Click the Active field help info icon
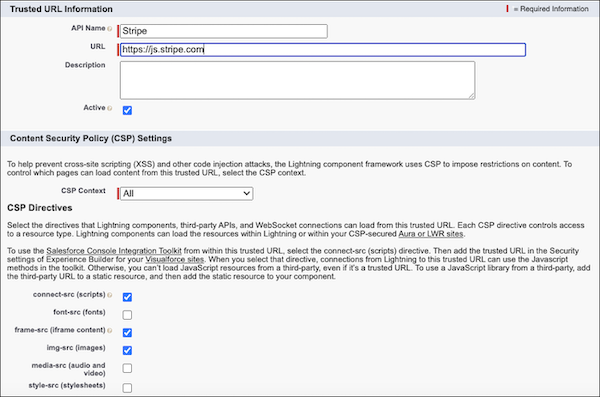600x397 pixels. [x=110, y=108]
